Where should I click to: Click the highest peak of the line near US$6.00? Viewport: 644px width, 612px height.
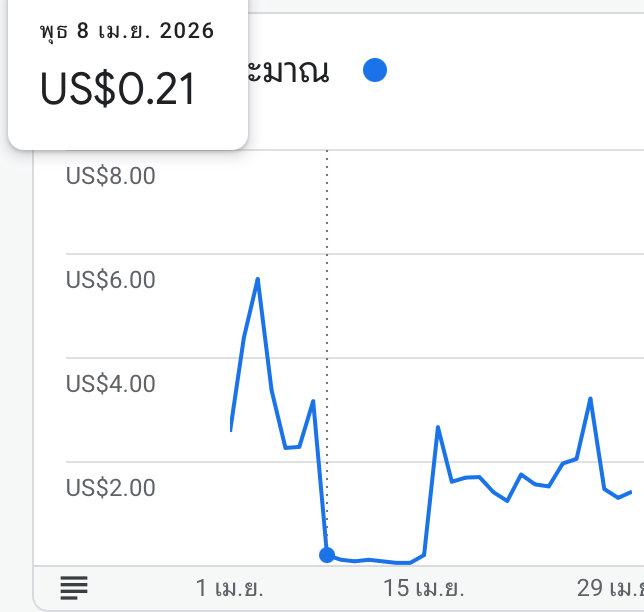258,280
